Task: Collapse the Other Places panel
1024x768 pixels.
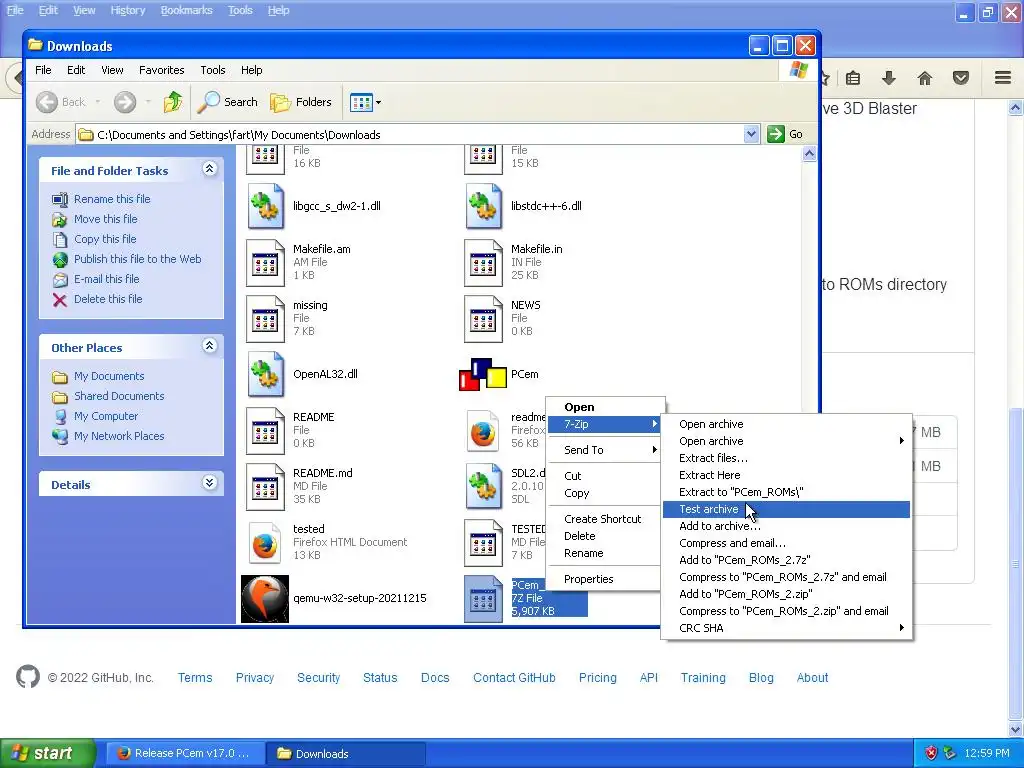Action: tap(209, 346)
